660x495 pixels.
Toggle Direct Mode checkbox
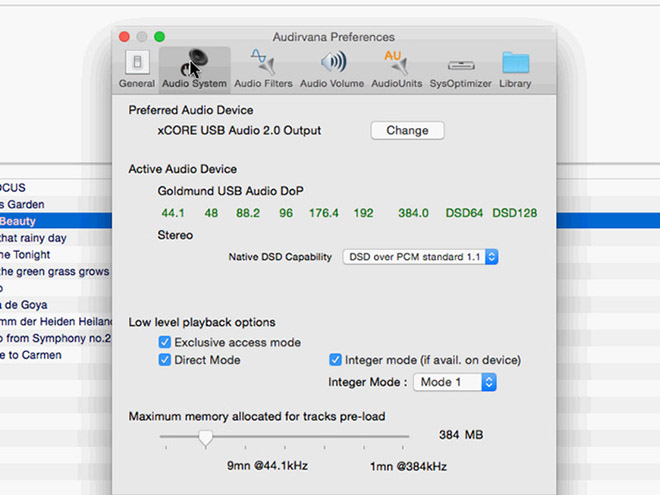point(165,360)
